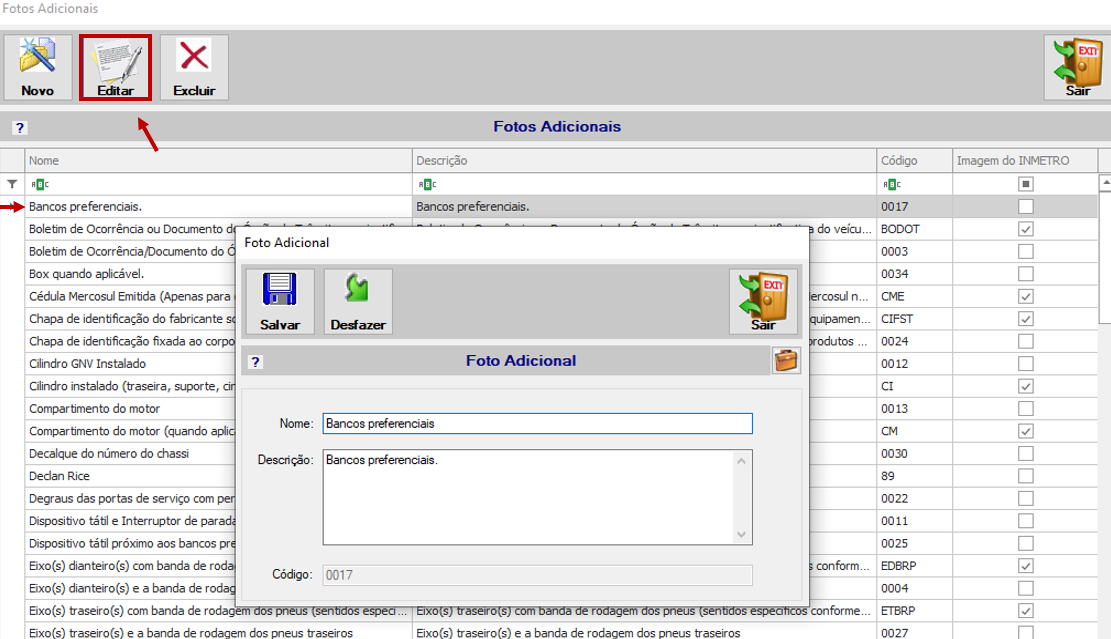Click Descrição text area scroll up arrow
Viewport: 1111px width, 639px height.
[741, 461]
